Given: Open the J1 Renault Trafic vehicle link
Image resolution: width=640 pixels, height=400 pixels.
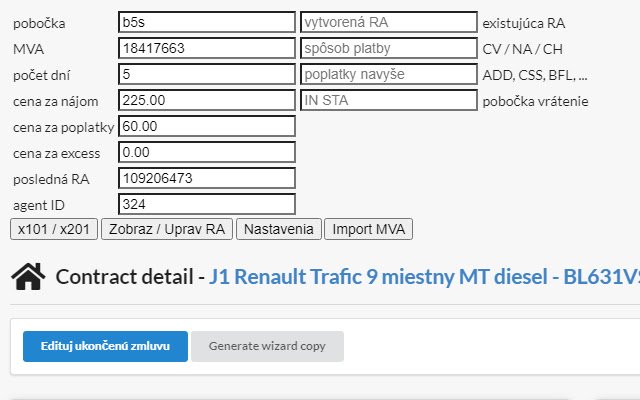Looking at the screenshot, I should 424,277.
